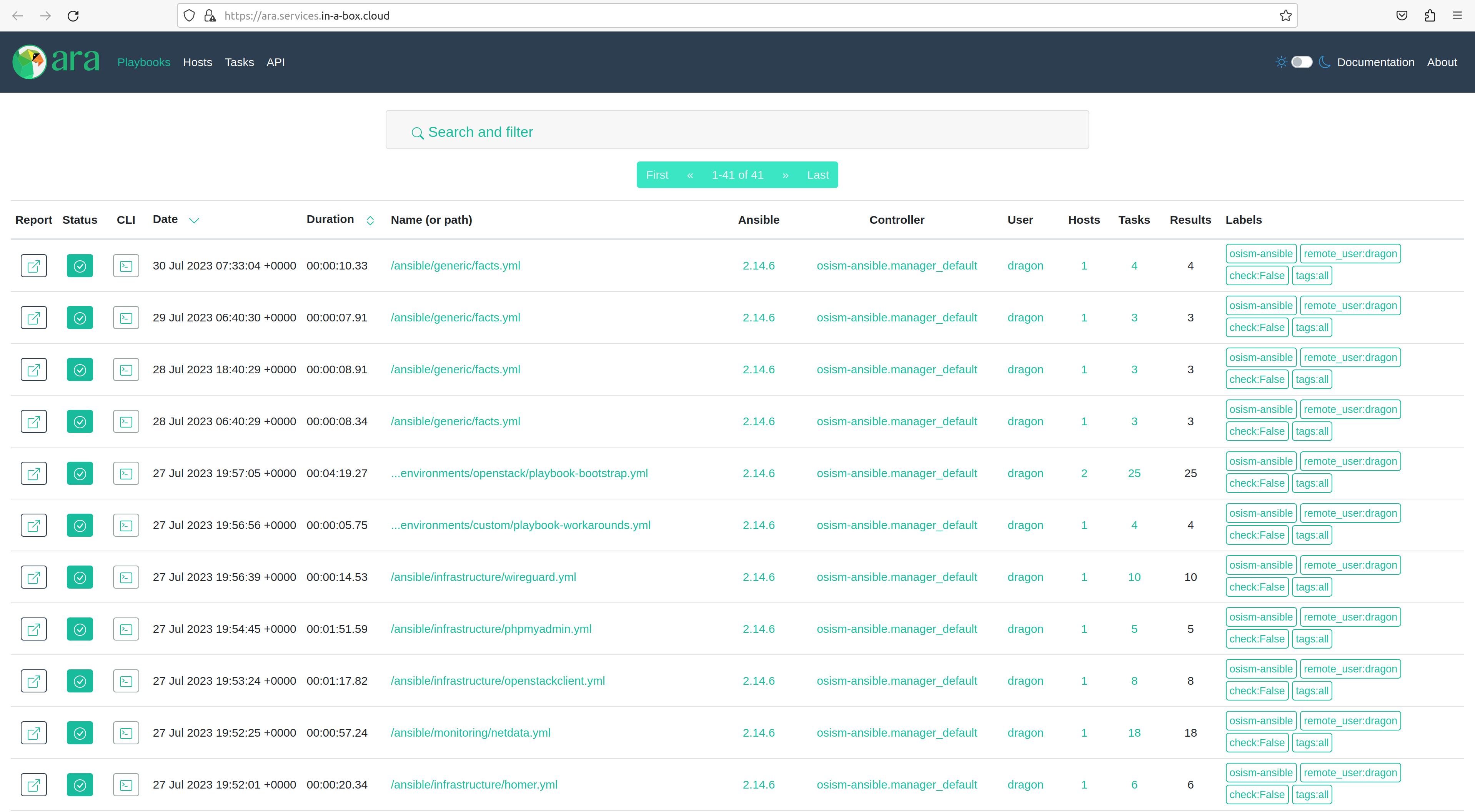
Task: Open Firefox extensions puzzle icon
Action: (1429, 15)
